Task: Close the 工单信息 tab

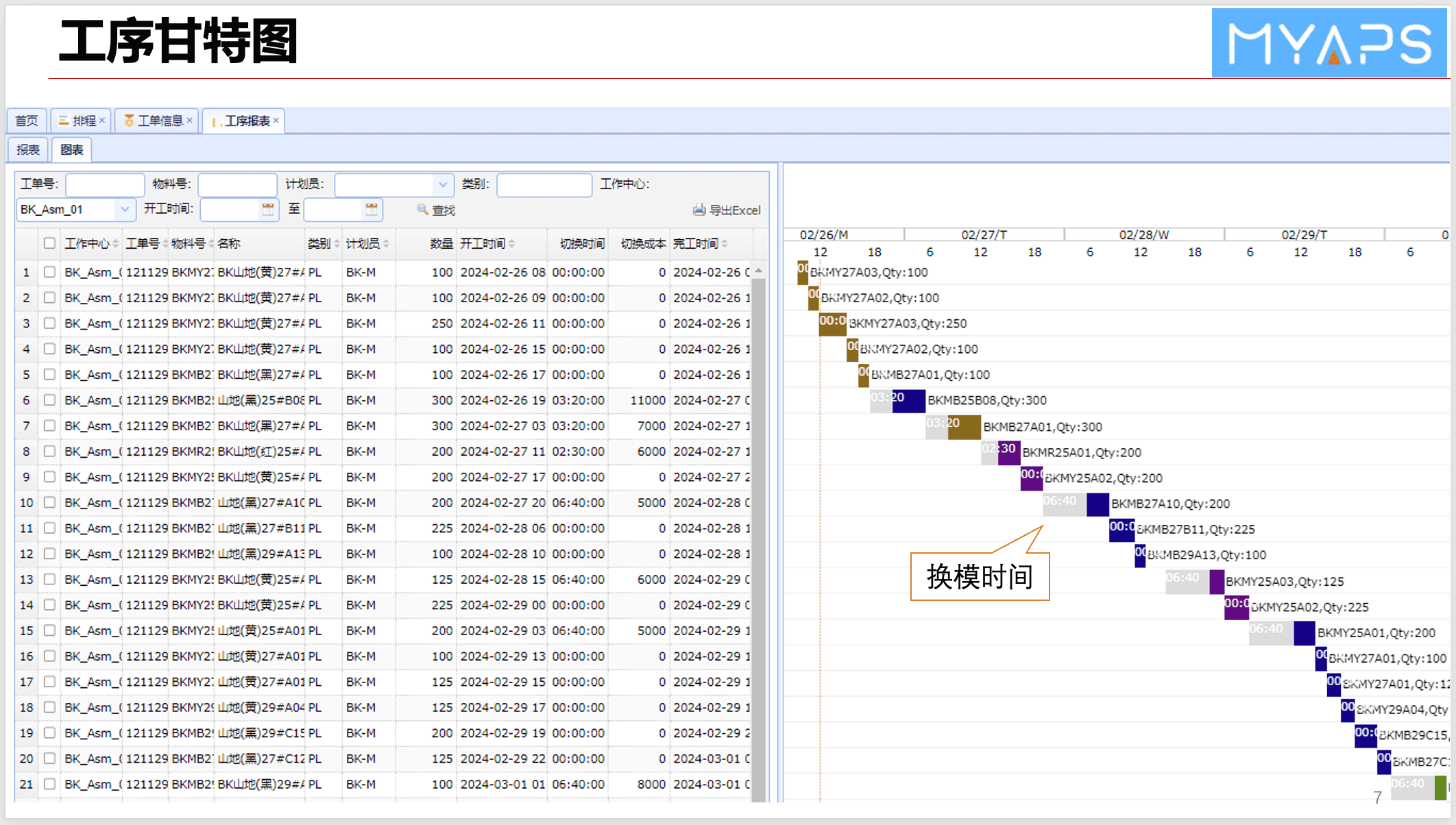Action: coord(190,120)
